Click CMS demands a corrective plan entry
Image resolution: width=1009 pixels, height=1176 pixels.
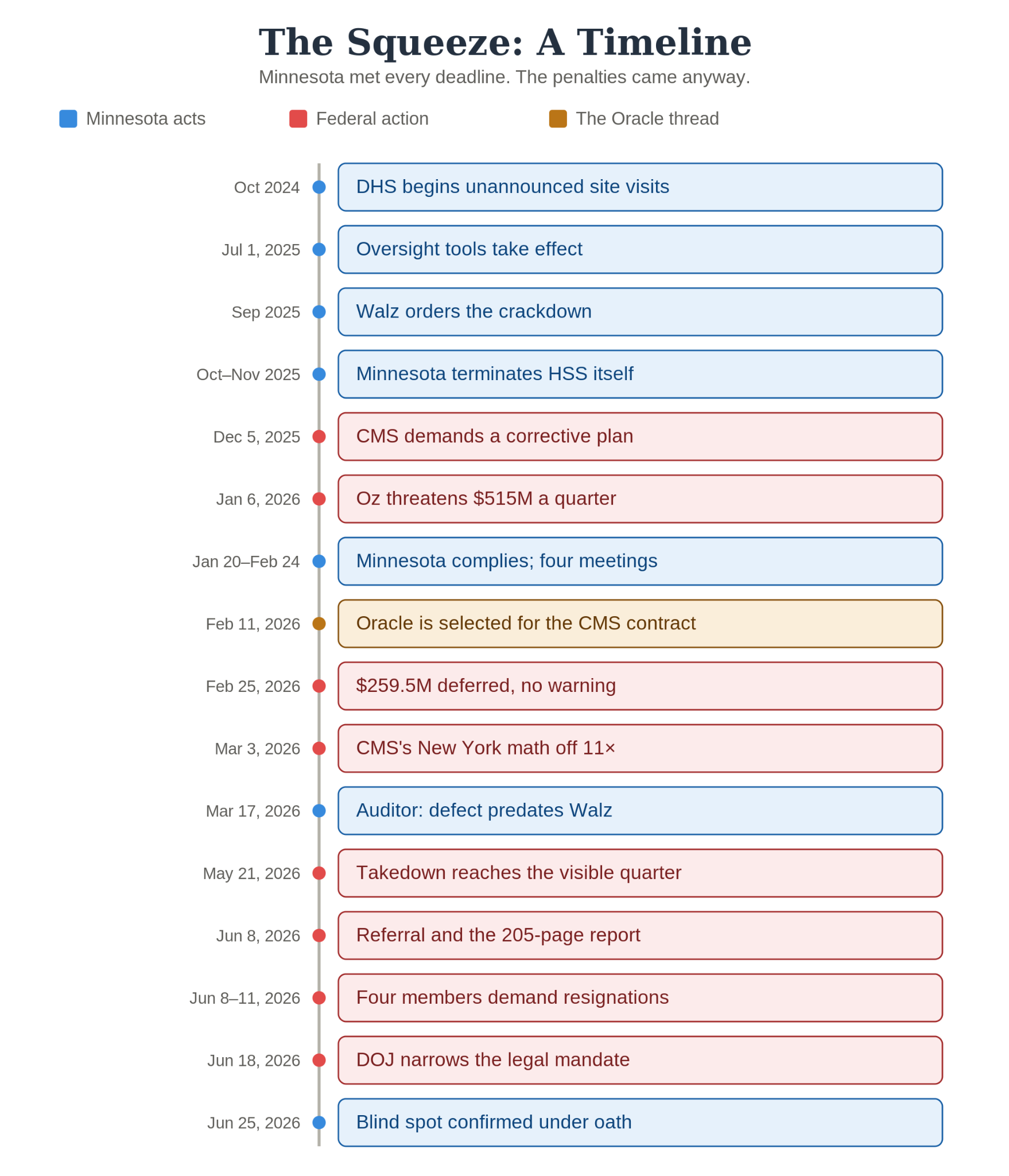coord(640,436)
